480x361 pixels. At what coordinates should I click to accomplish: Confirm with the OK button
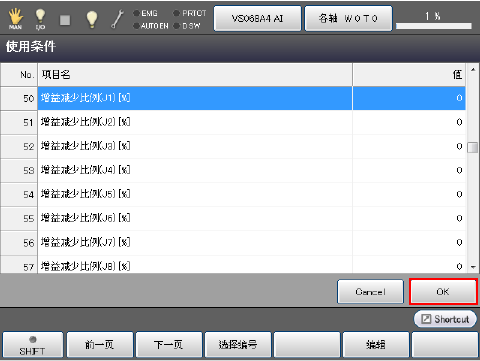pos(443,292)
